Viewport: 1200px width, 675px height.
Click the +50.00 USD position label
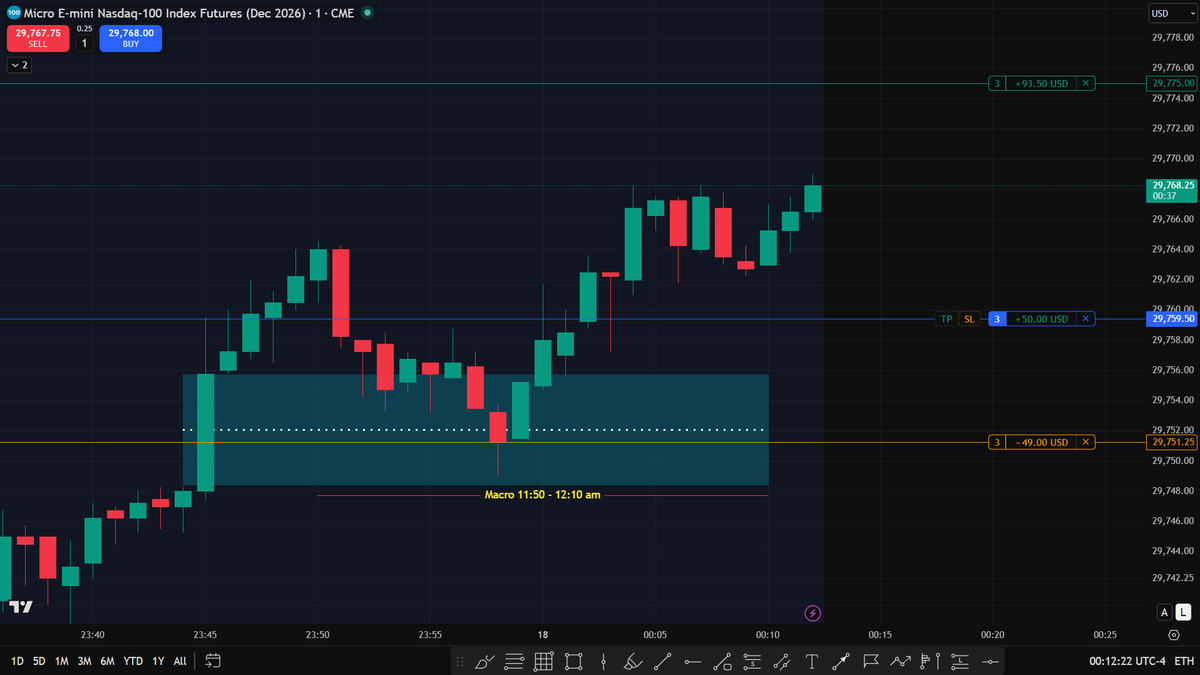(x=1041, y=319)
